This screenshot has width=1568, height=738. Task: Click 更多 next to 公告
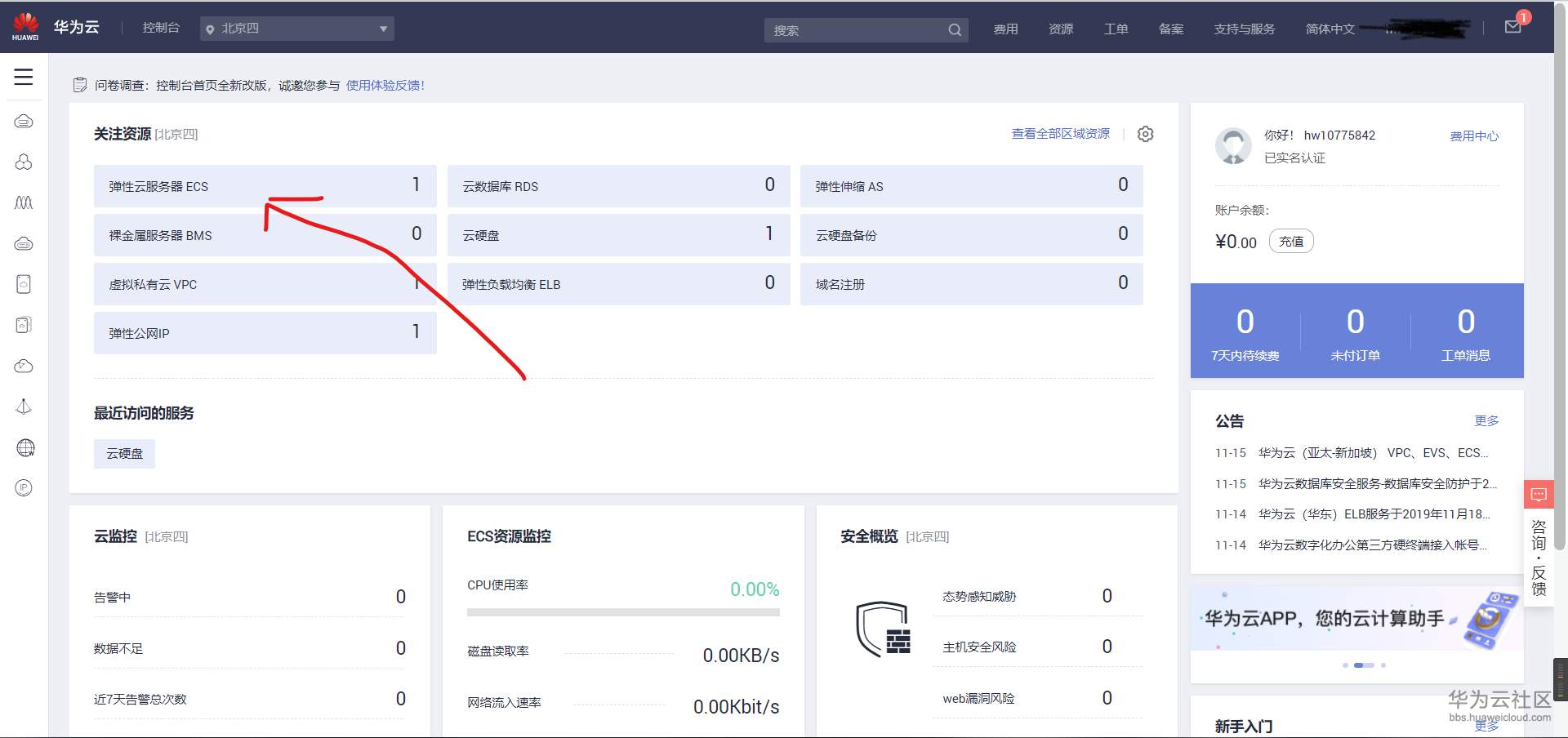[x=1486, y=420]
